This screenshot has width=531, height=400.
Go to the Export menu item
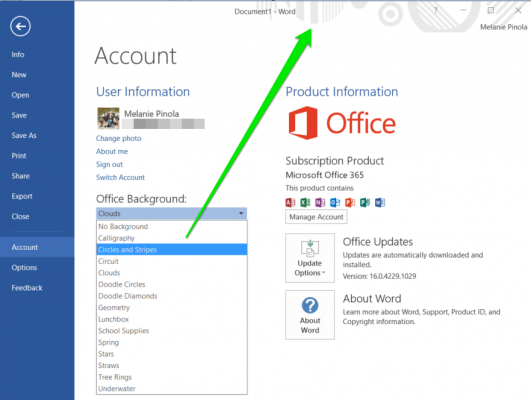tap(22, 196)
